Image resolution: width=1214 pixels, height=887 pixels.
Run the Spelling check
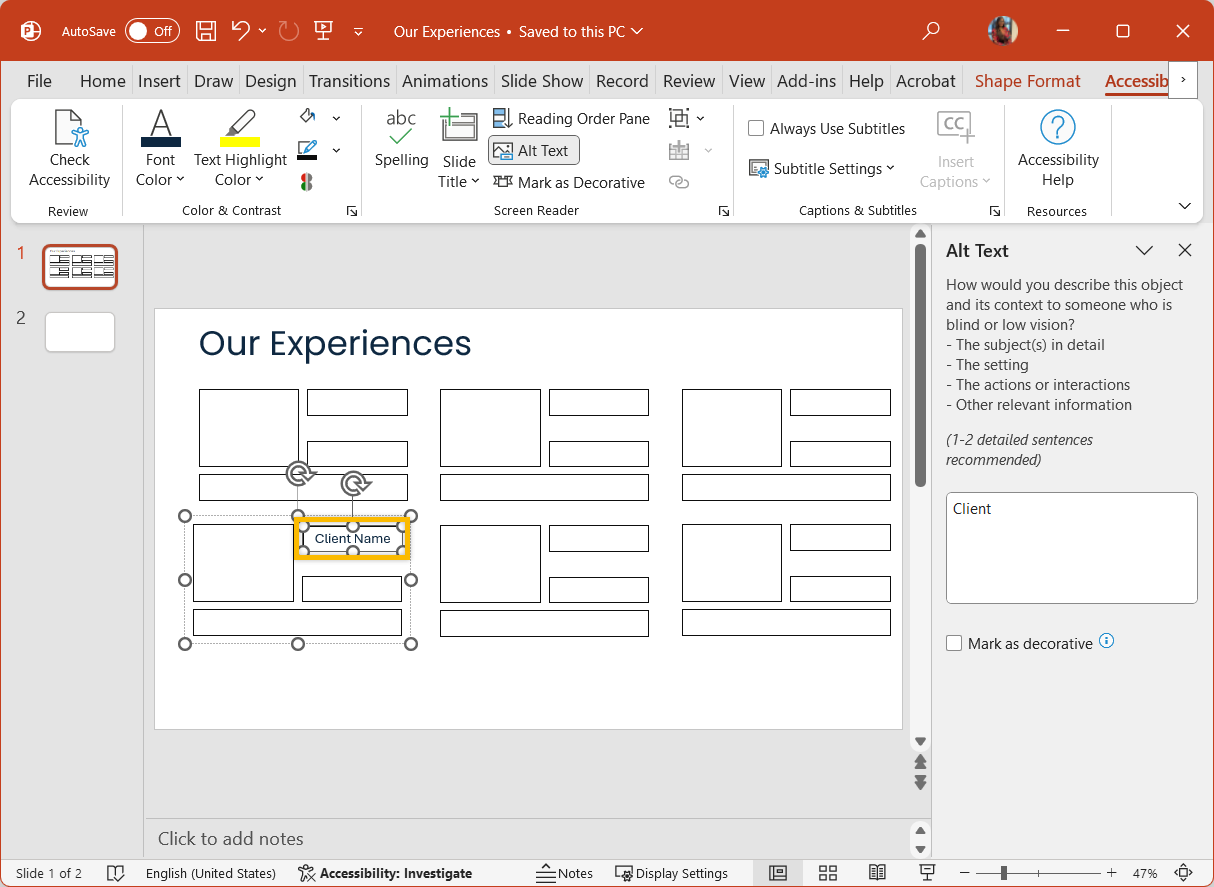tap(401, 140)
